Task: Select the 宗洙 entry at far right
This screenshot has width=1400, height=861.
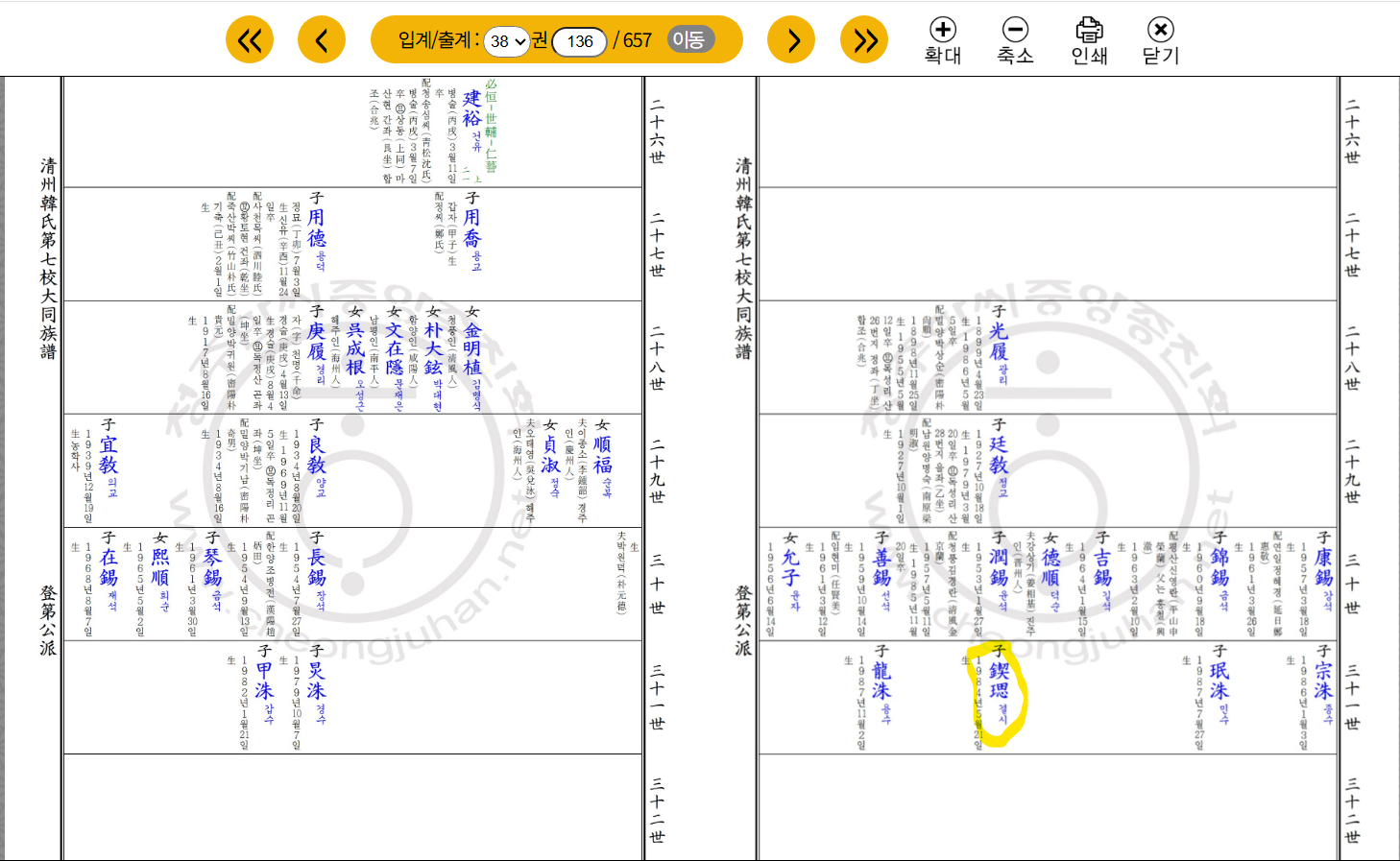Action: (x=1323, y=681)
